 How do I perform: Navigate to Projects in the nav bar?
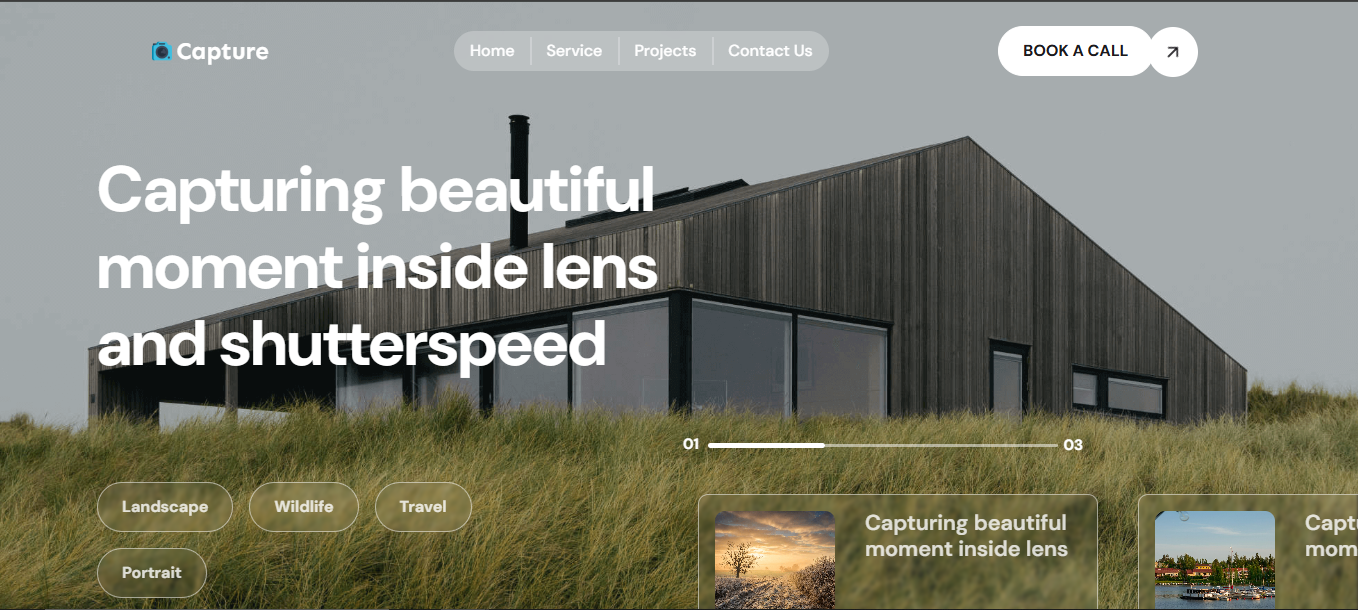point(665,51)
